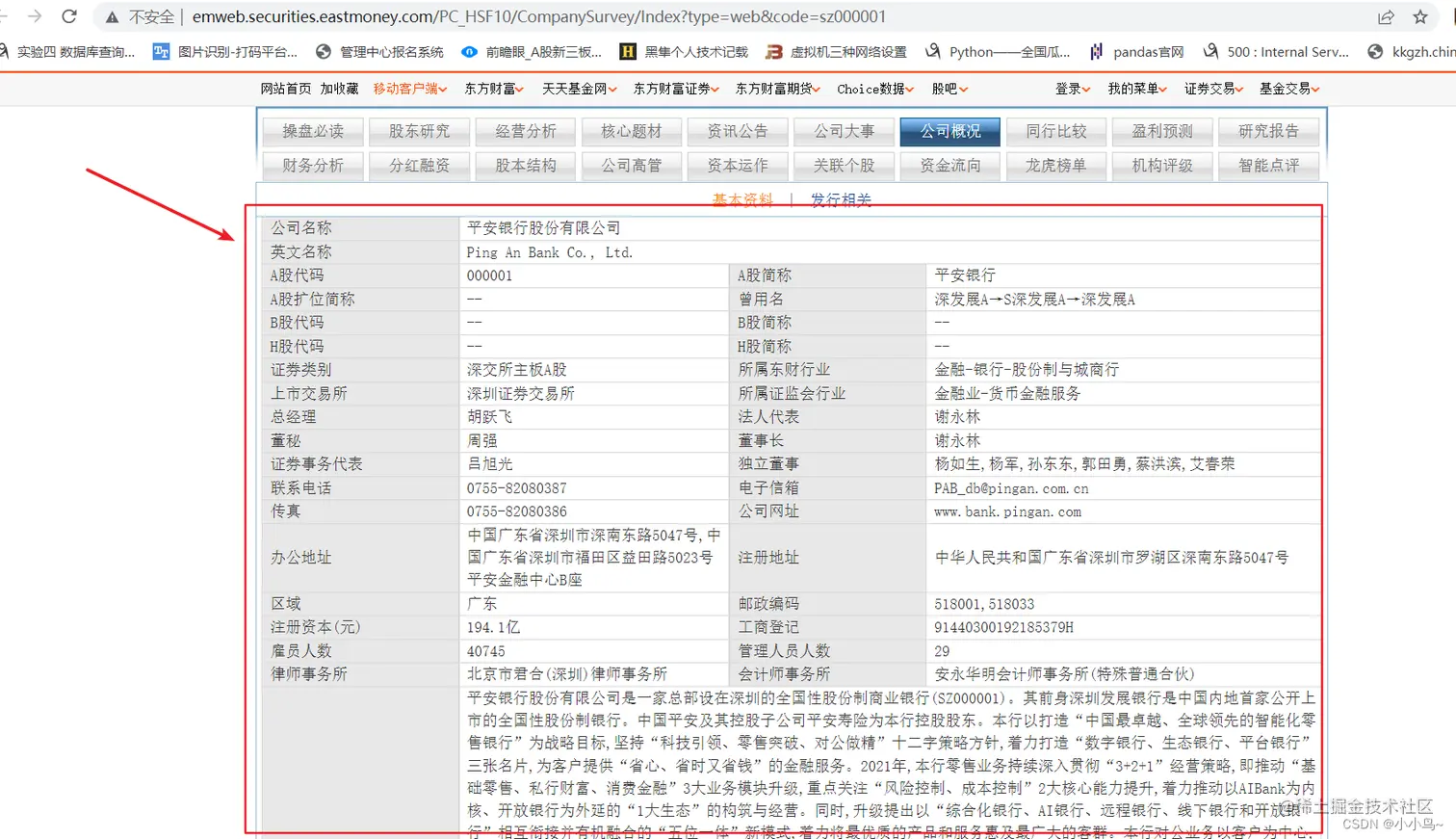Click the phone number 0755-82080387
This screenshot has height=839, width=1456.
(x=517, y=488)
